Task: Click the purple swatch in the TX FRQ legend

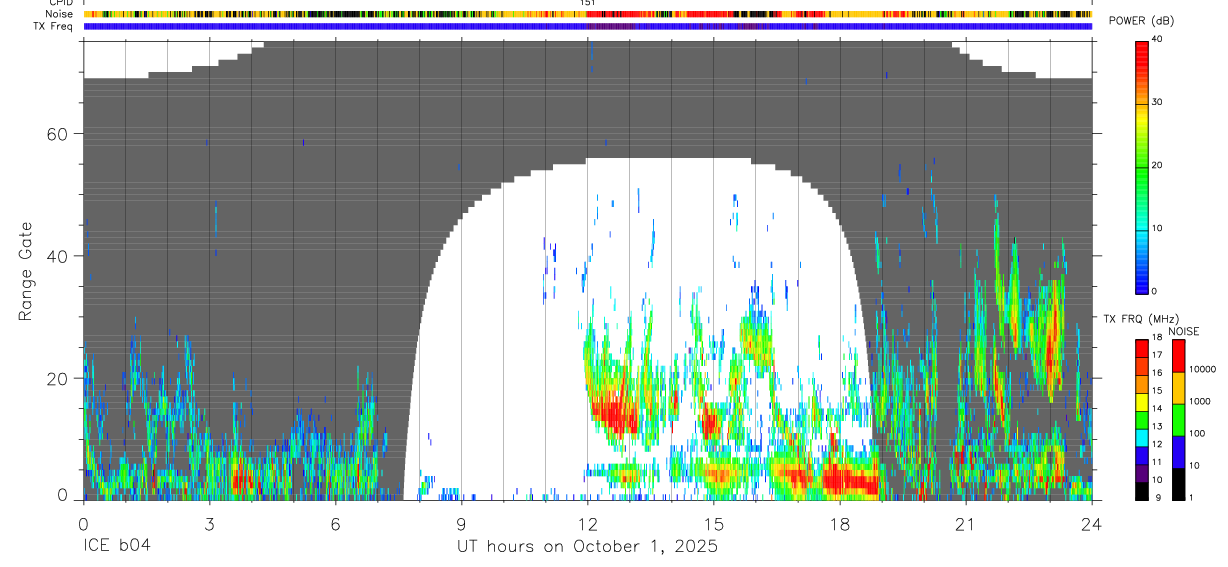Action: [1142, 474]
